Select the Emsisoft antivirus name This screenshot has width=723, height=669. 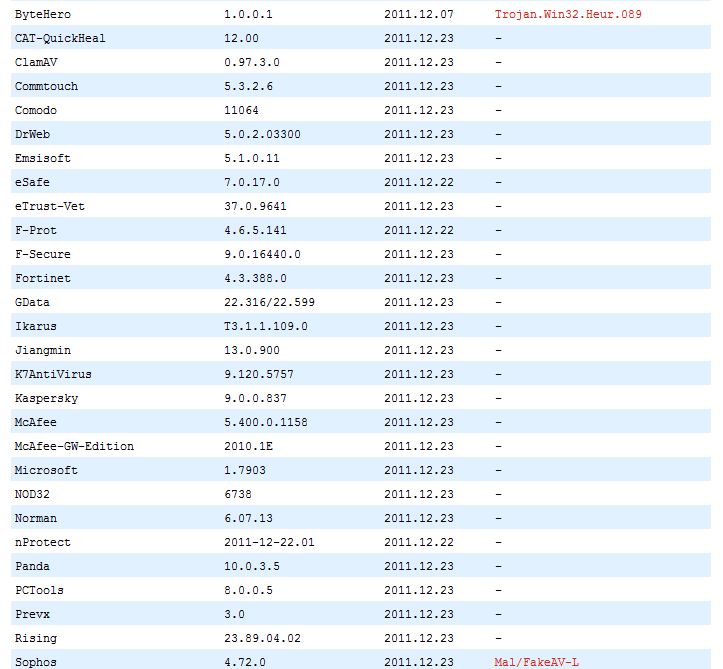43,158
